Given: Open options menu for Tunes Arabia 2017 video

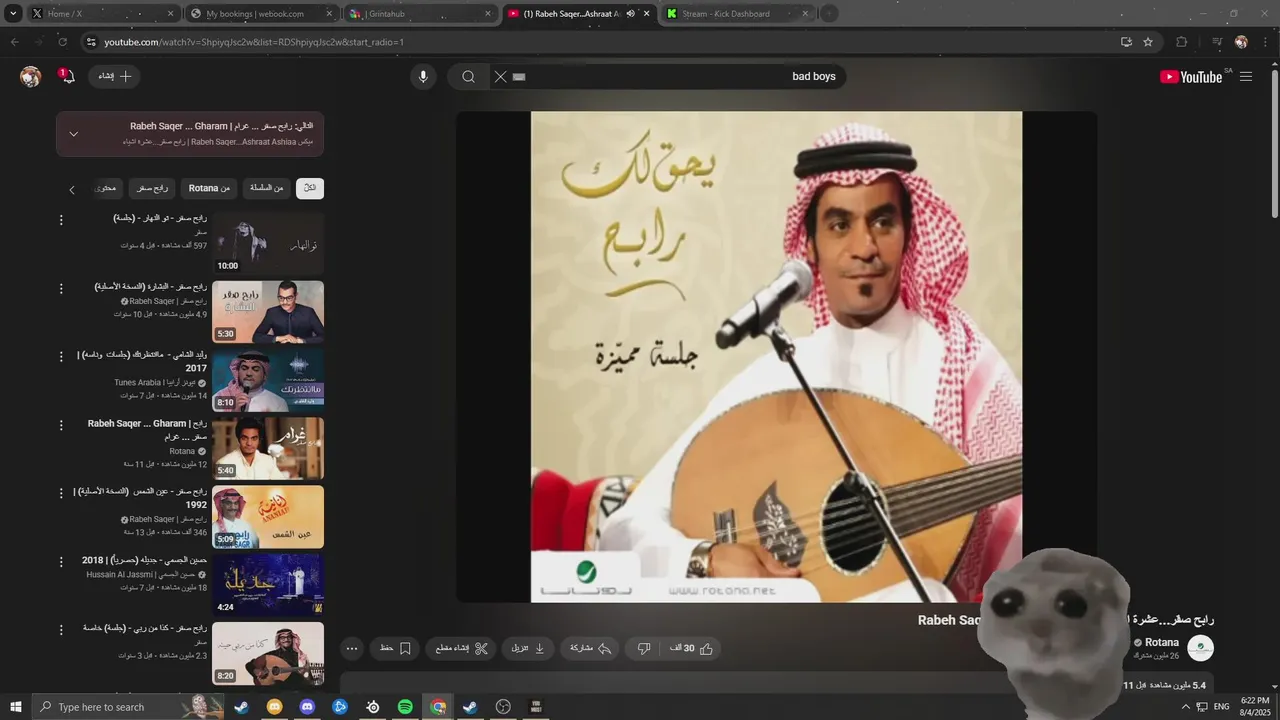Looking at the screenshot, I should [x=61, y=357].
